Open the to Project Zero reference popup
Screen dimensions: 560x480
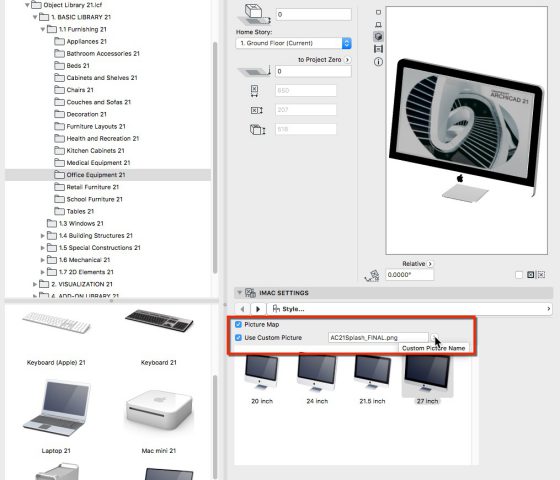point(347,60)
